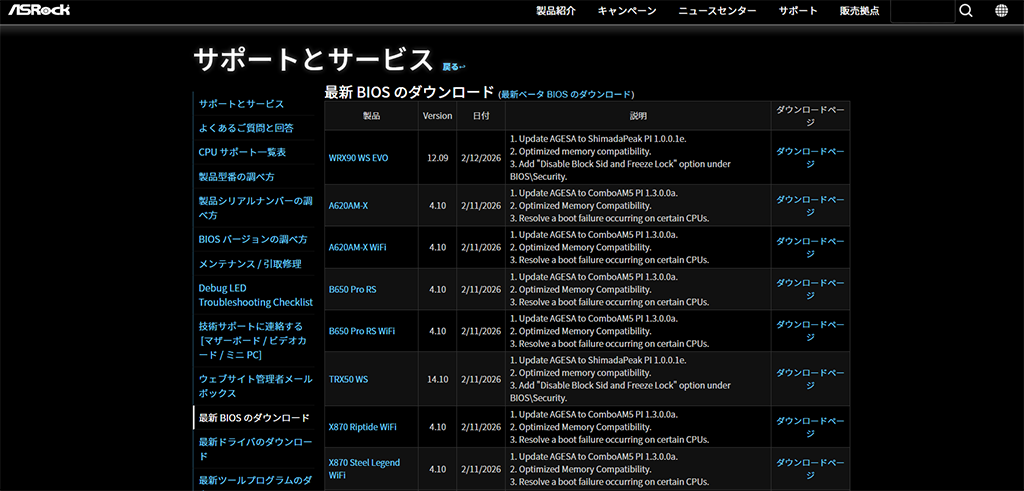Open the キャンペーン menu item

[627, 11]
